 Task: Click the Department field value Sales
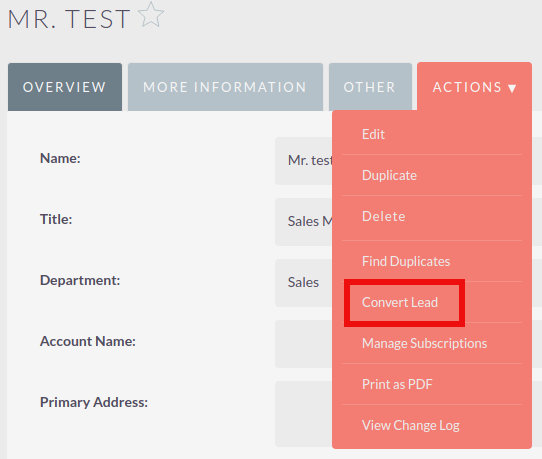coord(303,283)
